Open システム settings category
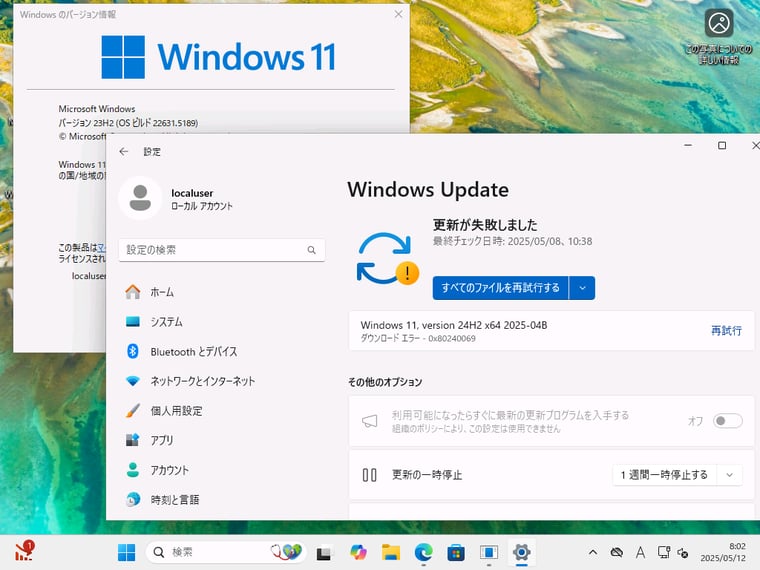The image size is (760, 570). tap(222, 322)
